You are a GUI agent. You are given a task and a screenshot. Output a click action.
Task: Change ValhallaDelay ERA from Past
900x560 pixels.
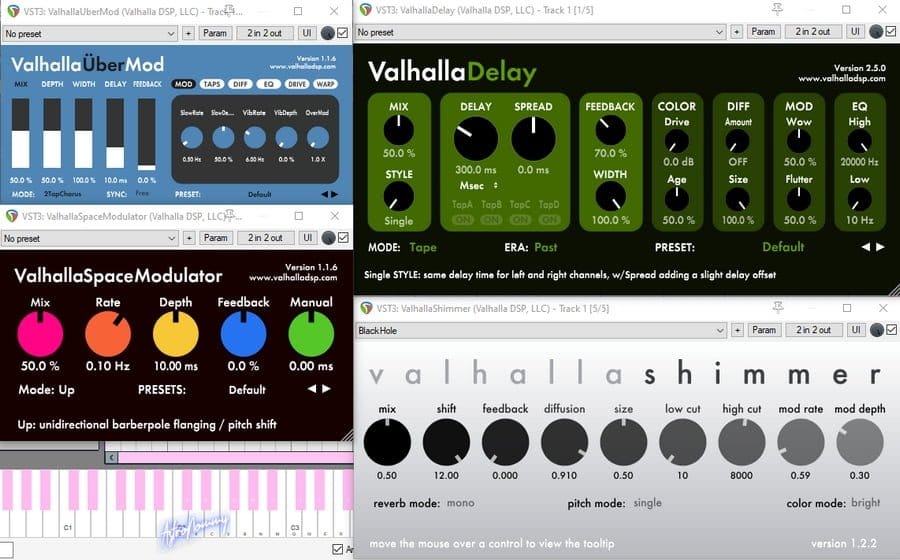[x=545, y=247]
